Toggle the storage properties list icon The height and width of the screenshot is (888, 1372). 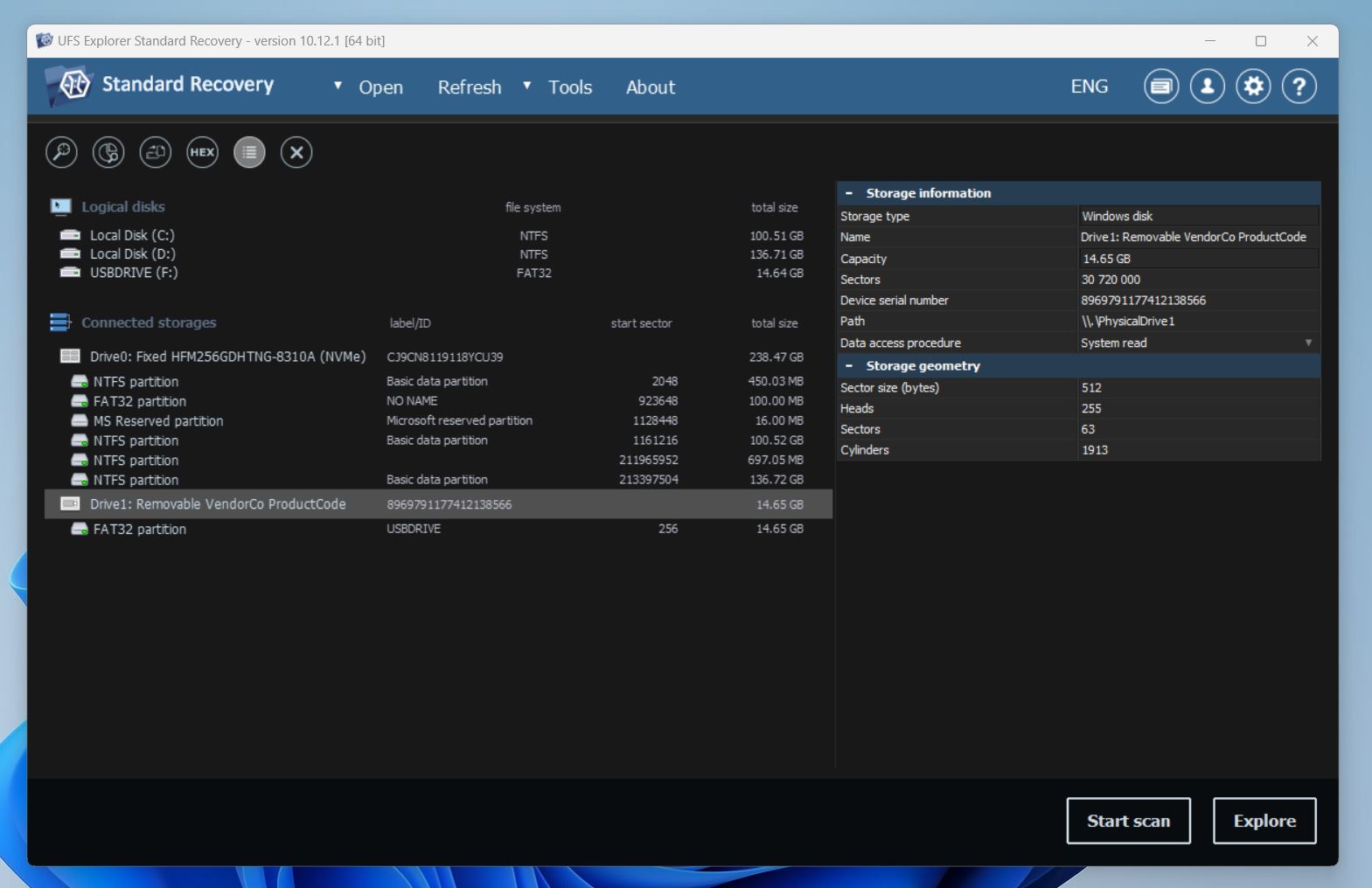pyautogui.click(x=249, y=152)
